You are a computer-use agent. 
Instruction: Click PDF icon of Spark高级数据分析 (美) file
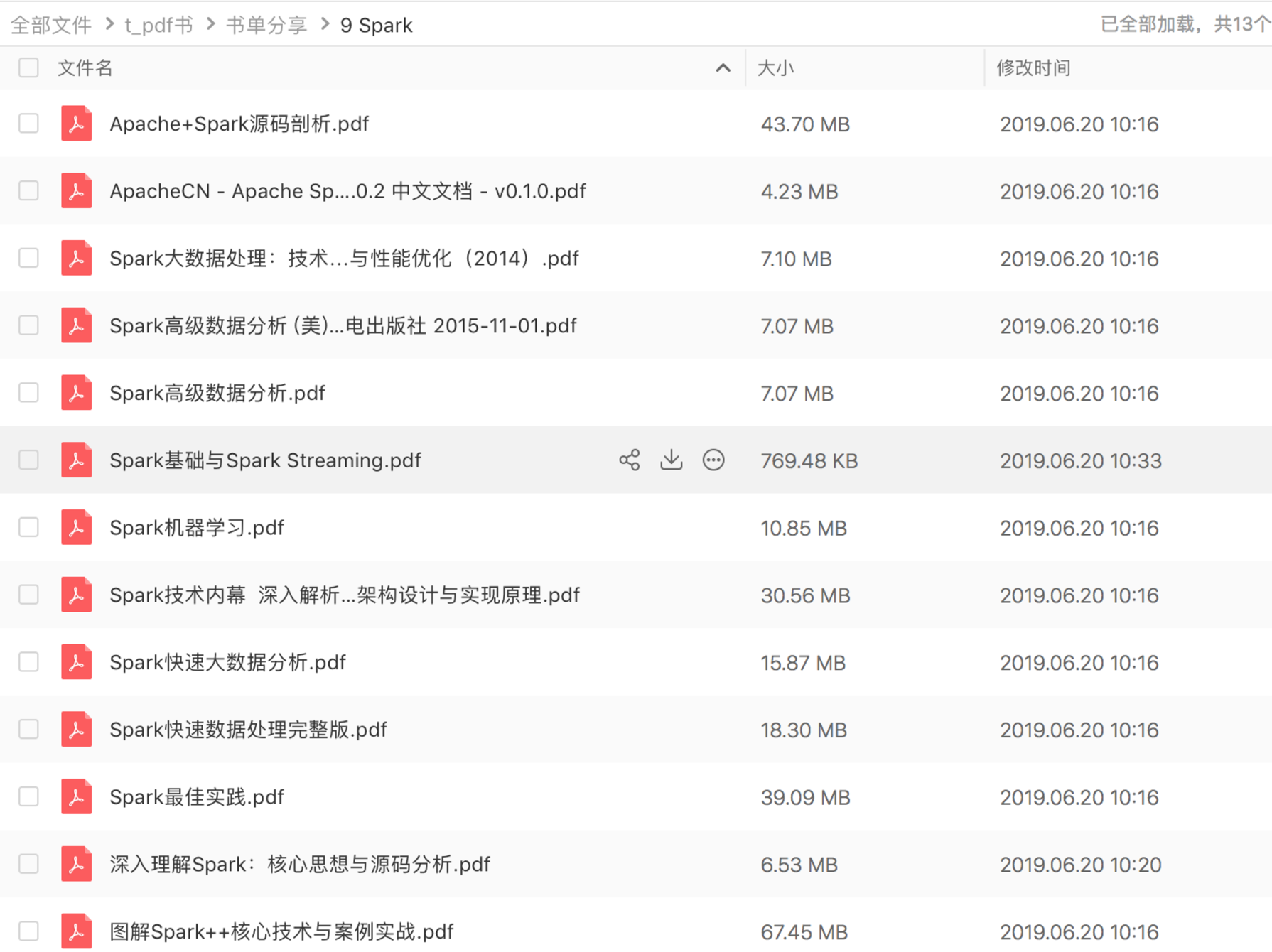(x=77, y=325)
